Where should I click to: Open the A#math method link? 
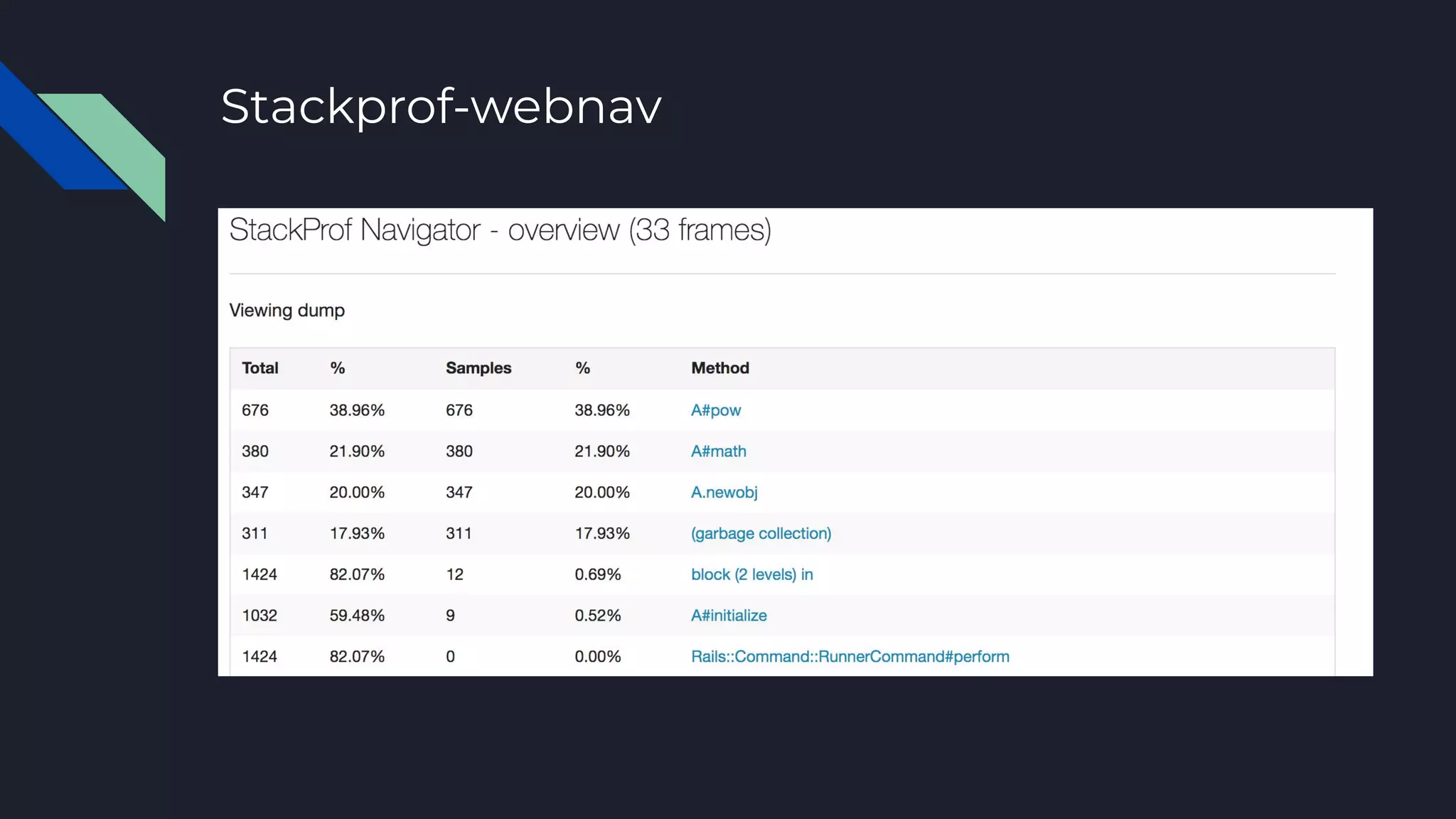coord(719,451)
